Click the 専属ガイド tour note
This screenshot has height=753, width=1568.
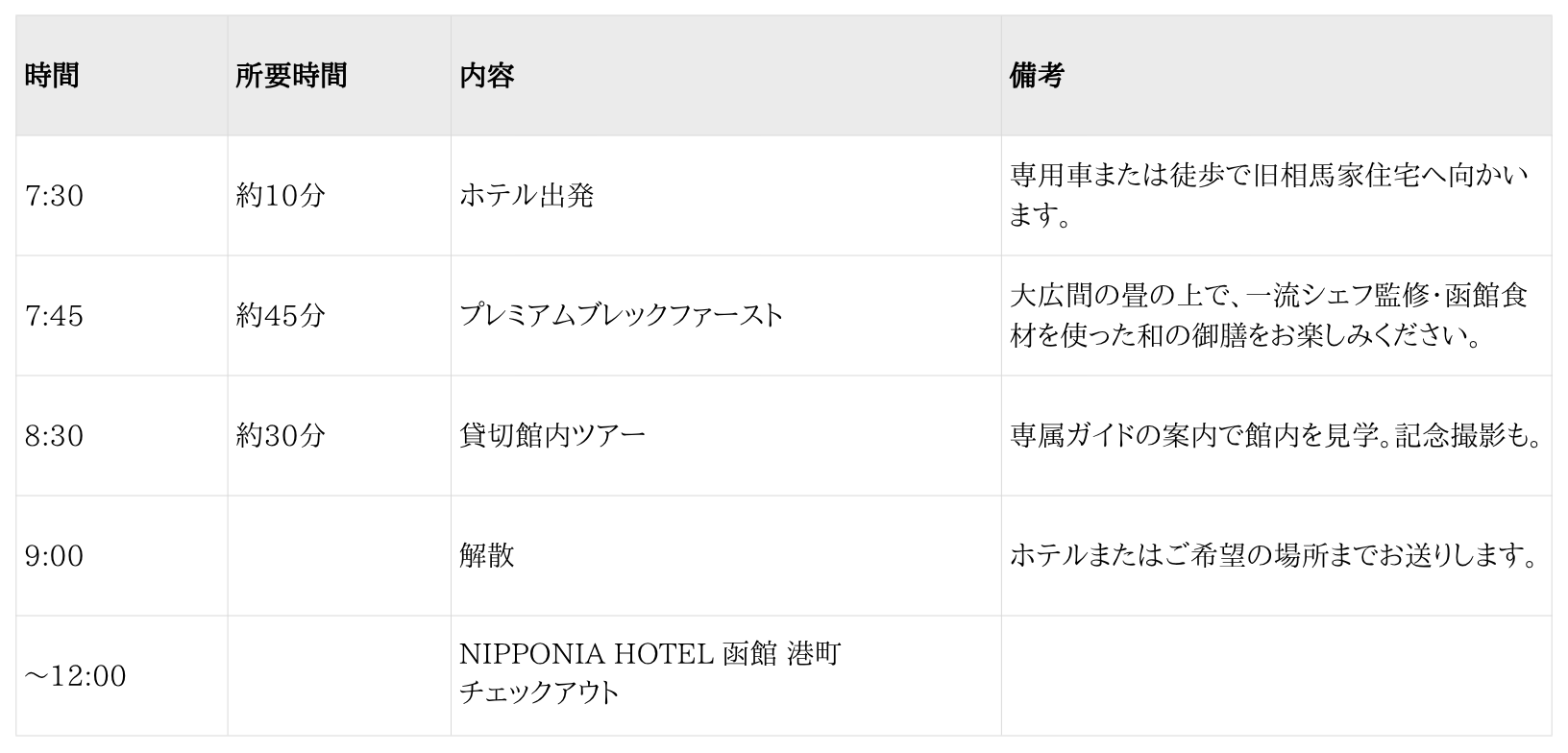[1275, 436]
